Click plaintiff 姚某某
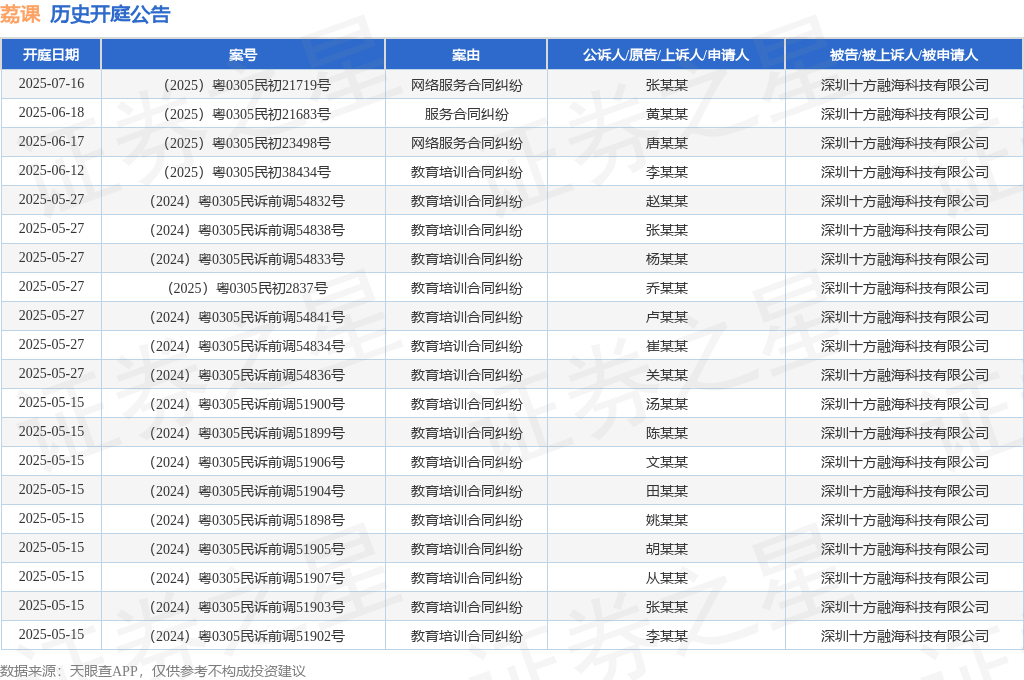Screen dimensions: 1024x680 (666, 520)
